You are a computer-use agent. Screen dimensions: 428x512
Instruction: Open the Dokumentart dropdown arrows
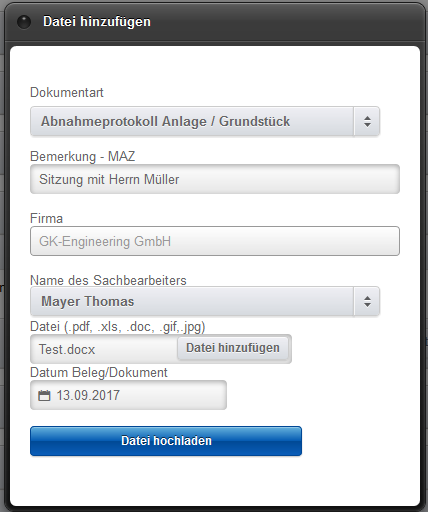coord(367,121)
